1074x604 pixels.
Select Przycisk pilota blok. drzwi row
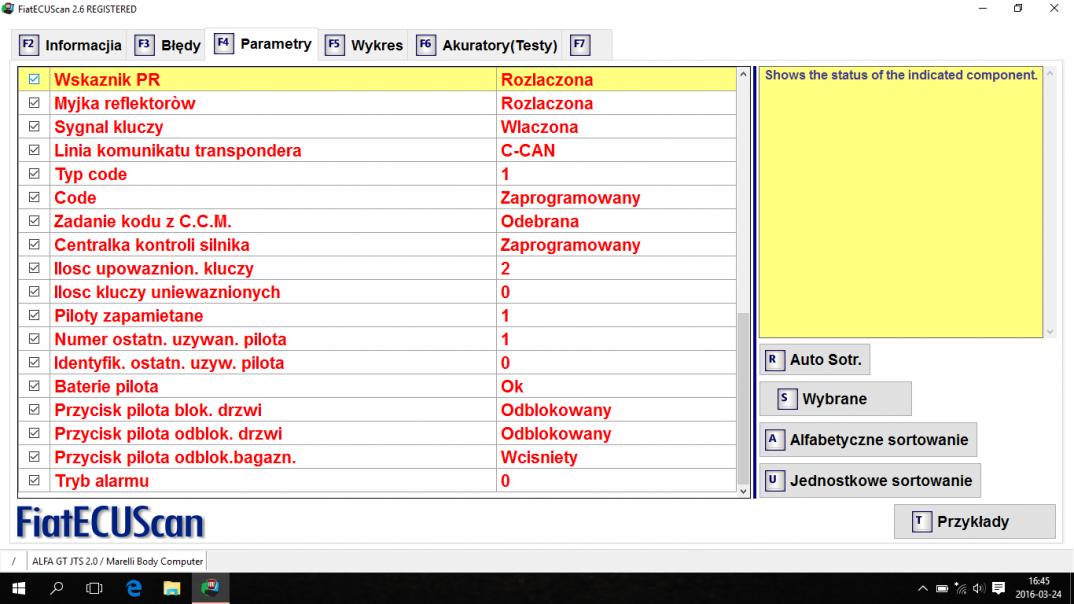click(377, 410)
